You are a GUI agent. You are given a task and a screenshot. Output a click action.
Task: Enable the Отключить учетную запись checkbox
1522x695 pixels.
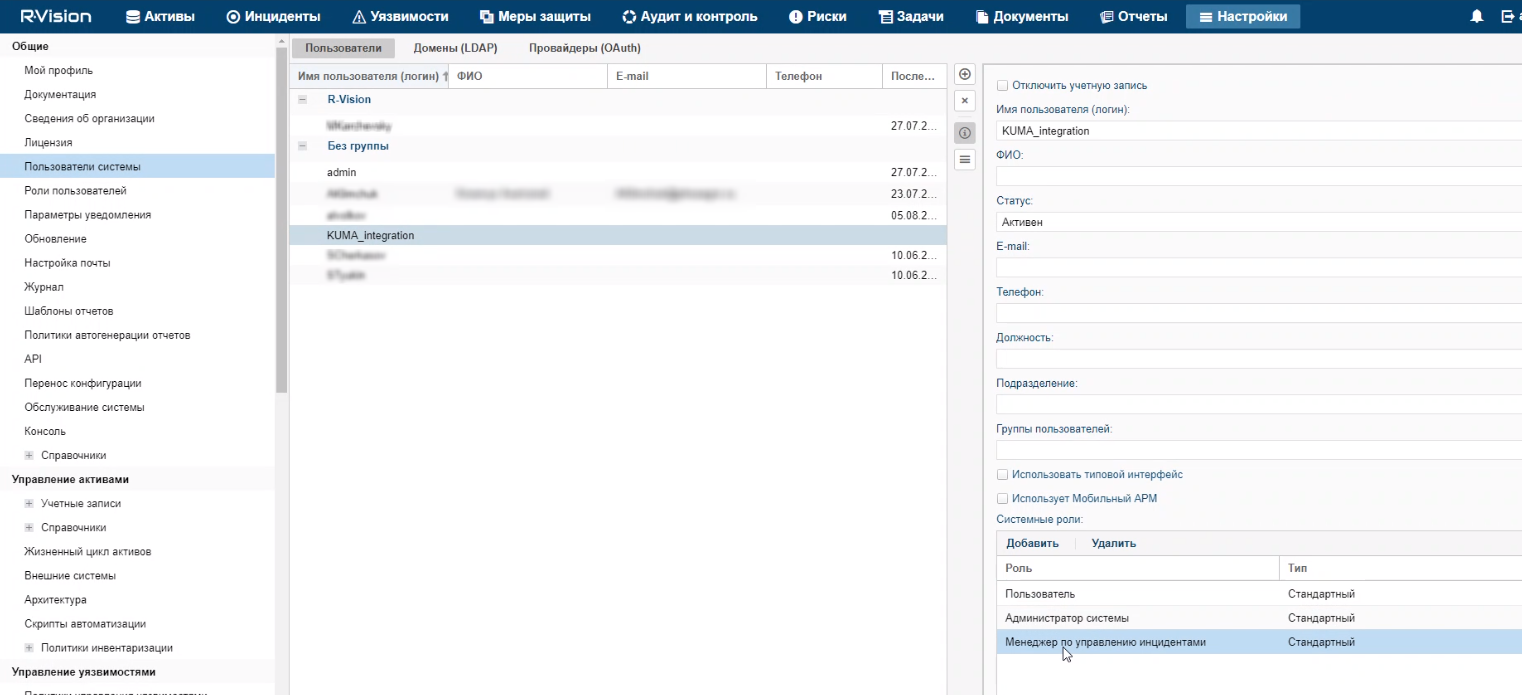(x=1001, y=86)
